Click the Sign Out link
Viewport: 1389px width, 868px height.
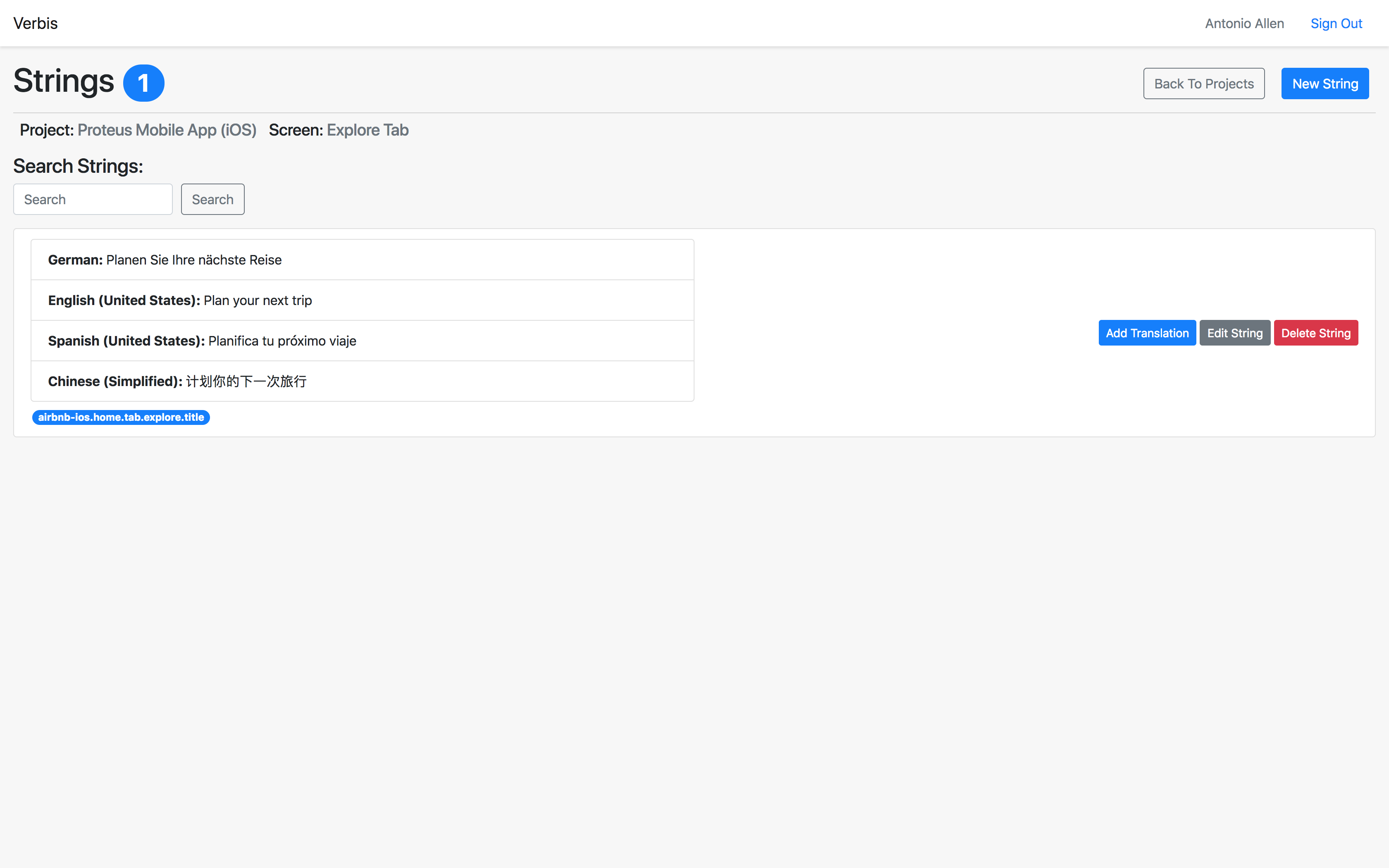click(x=1336, y=24)
